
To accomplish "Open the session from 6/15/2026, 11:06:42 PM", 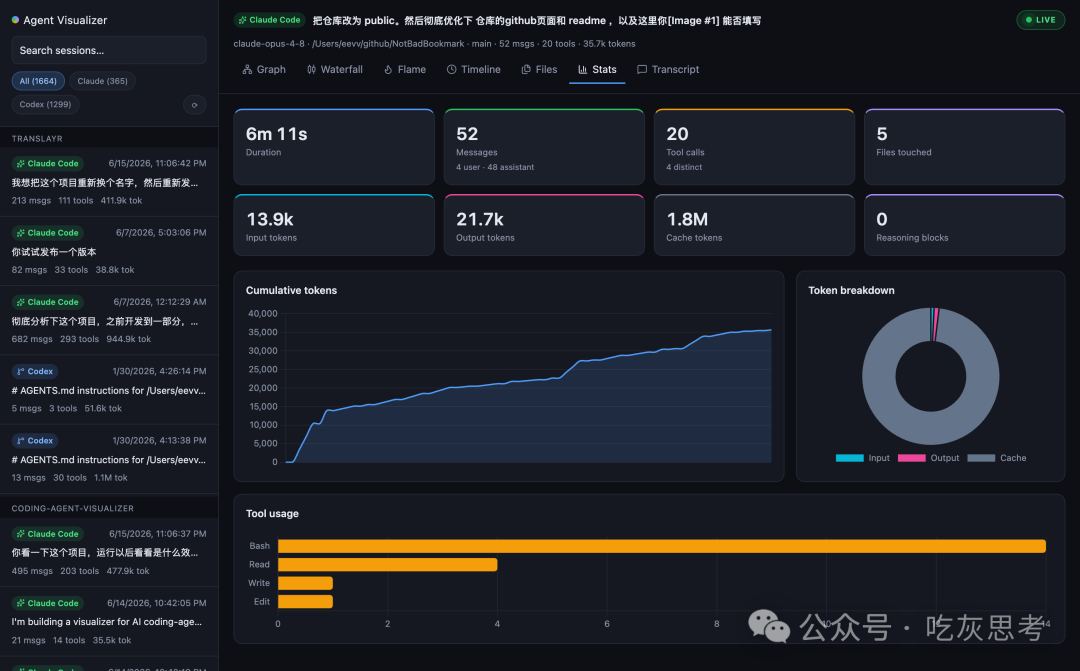I will pos(109,182).
